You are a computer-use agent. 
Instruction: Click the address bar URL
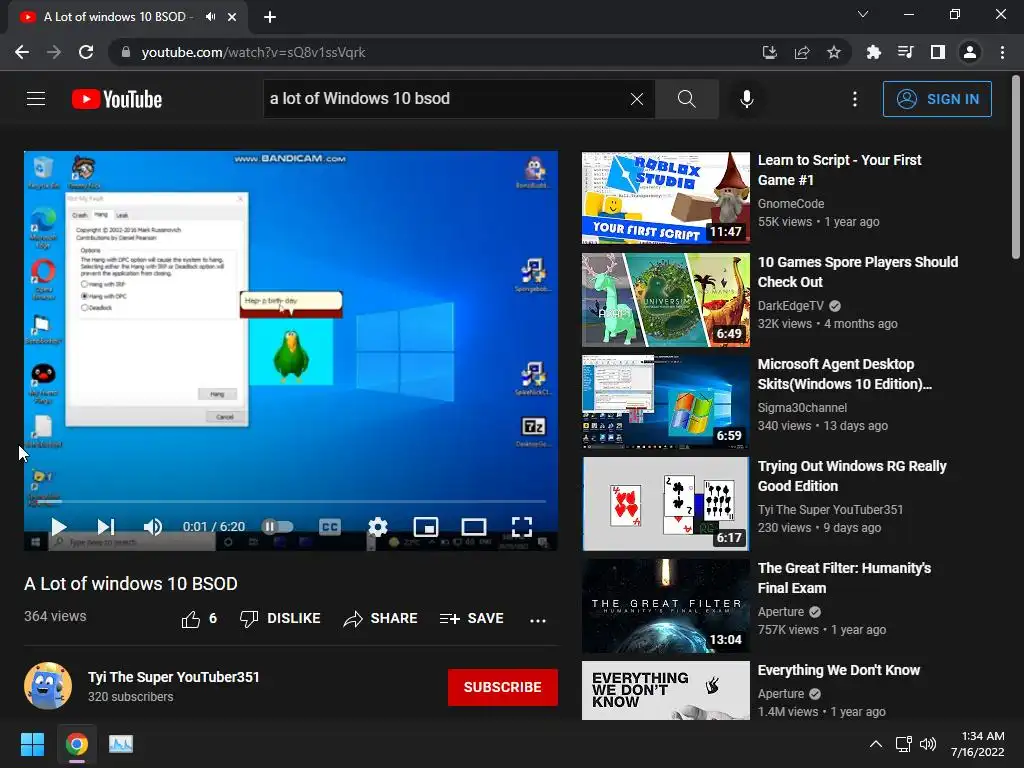click(x=253, y=52)
